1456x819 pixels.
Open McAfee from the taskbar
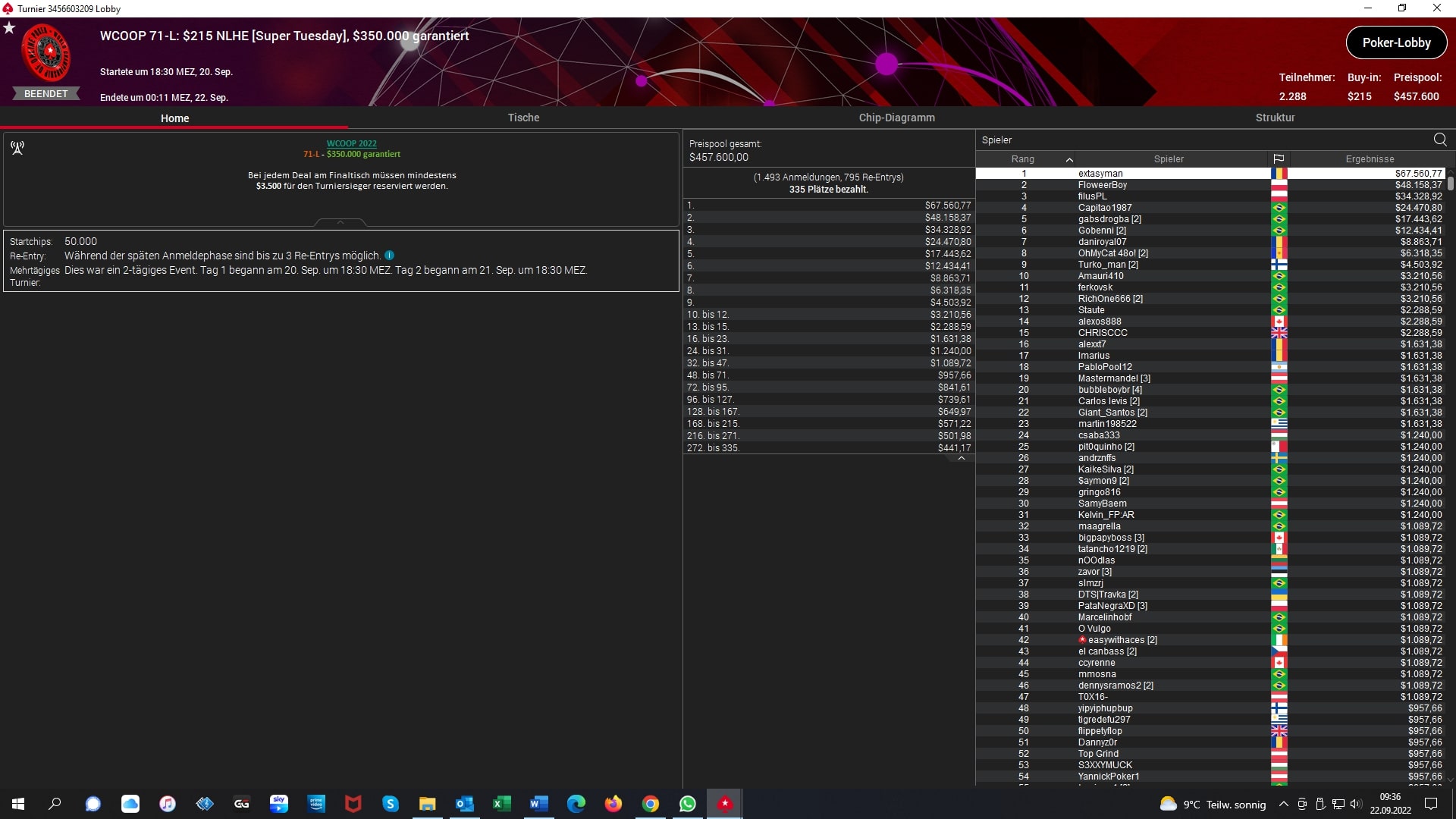pyautogui.click(x=353, y=804)
